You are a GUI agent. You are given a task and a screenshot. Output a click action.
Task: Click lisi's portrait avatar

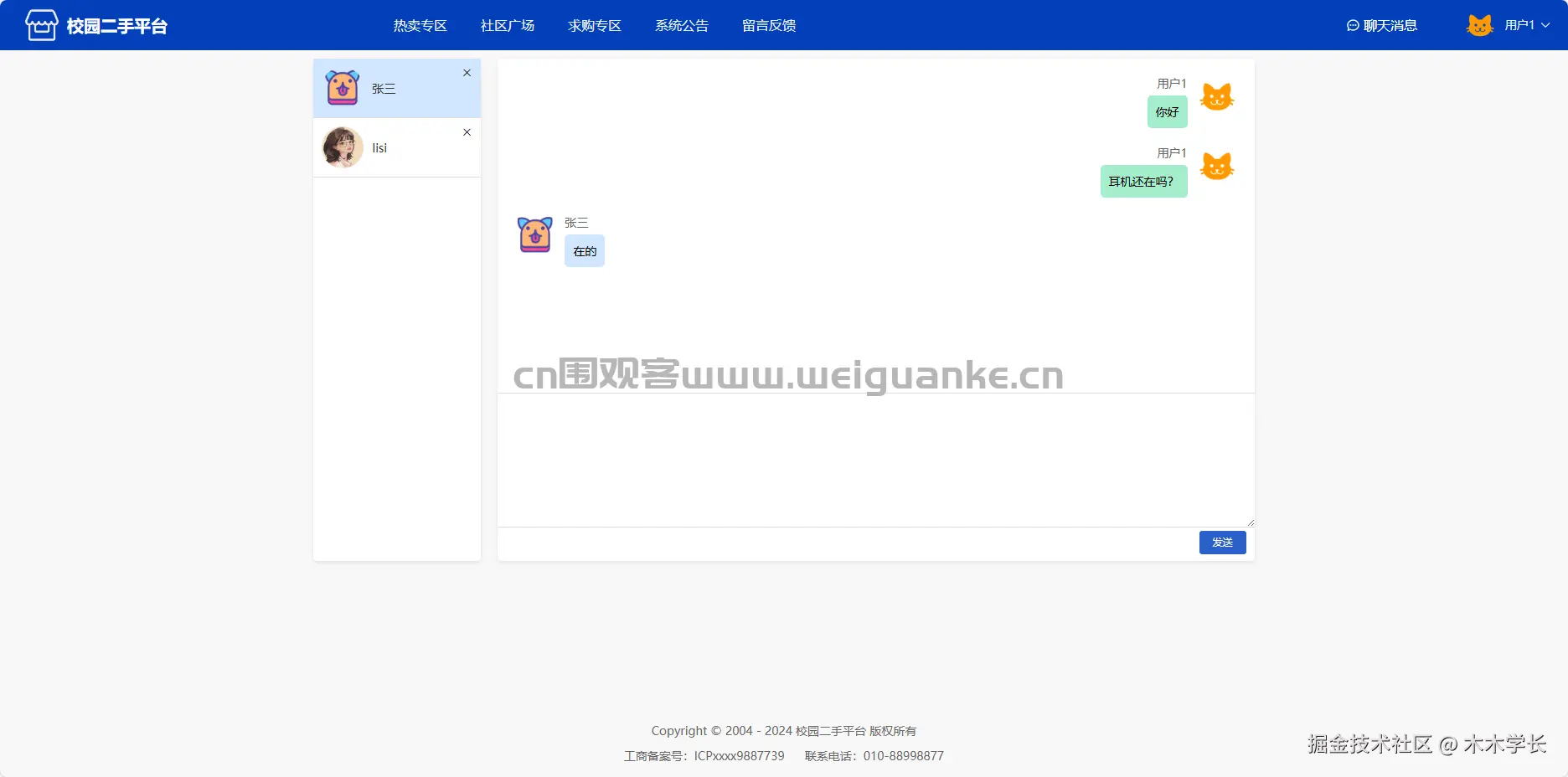point(343,147)
